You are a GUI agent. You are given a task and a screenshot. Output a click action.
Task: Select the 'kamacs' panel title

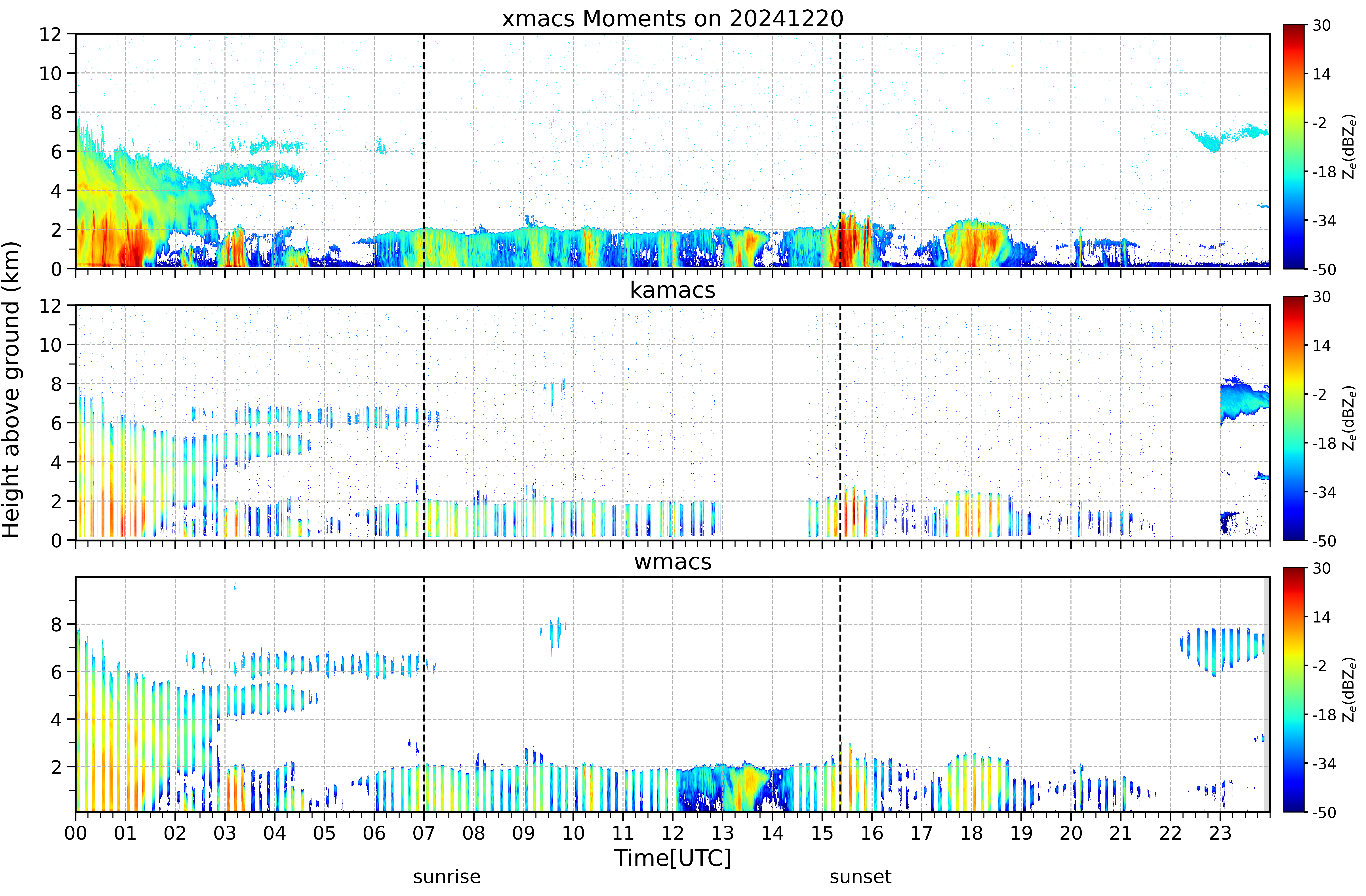point(673,290)
